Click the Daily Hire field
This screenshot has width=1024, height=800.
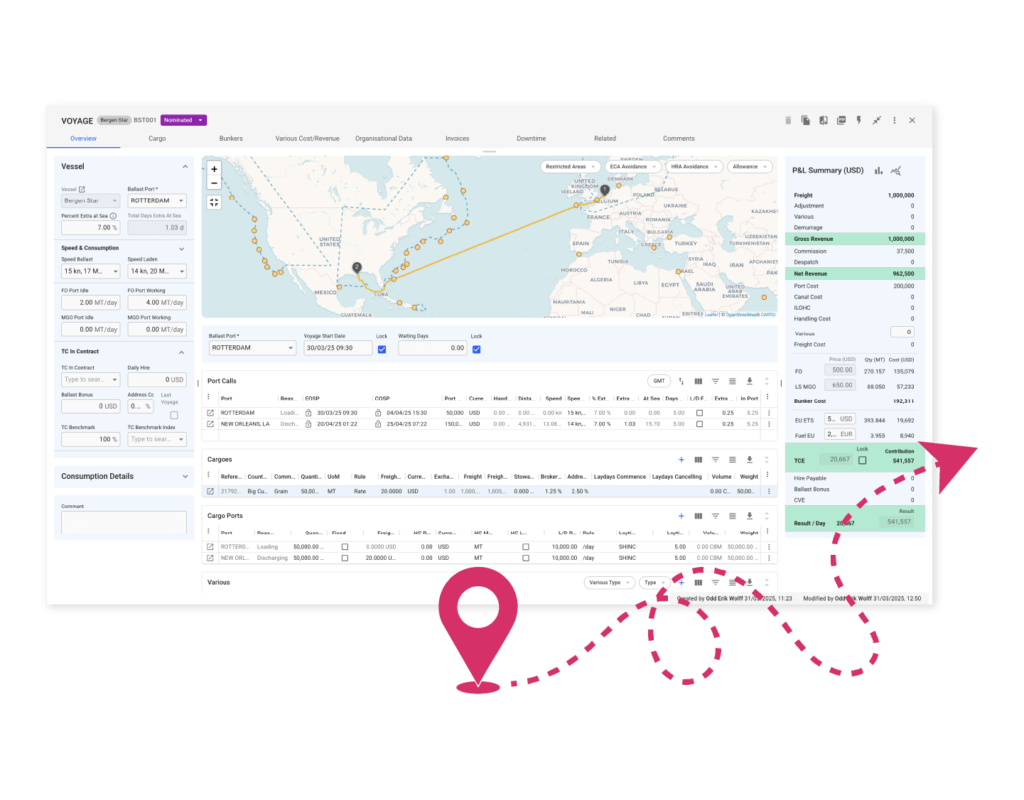tap(157, 379)
